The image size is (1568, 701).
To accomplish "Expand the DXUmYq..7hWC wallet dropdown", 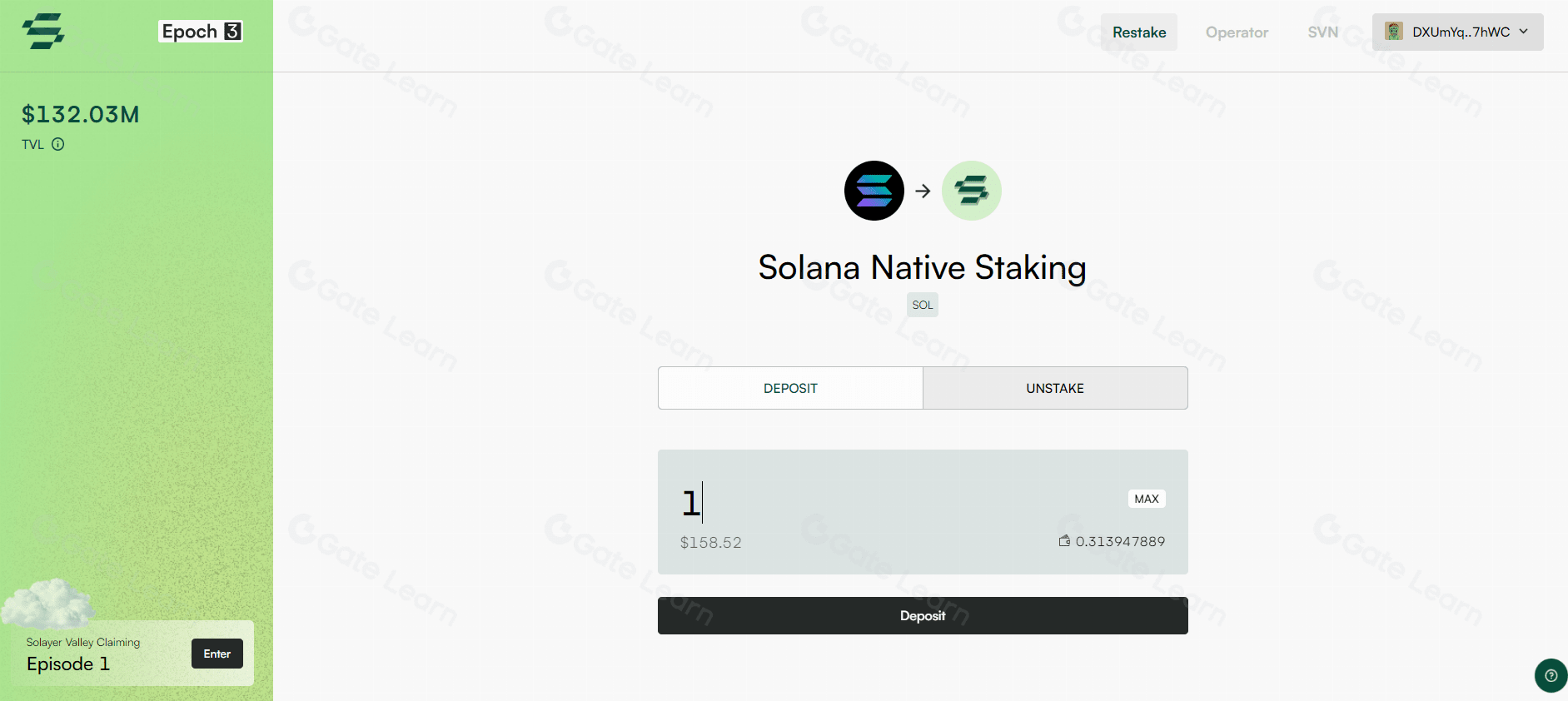I will click(1457, 32).
